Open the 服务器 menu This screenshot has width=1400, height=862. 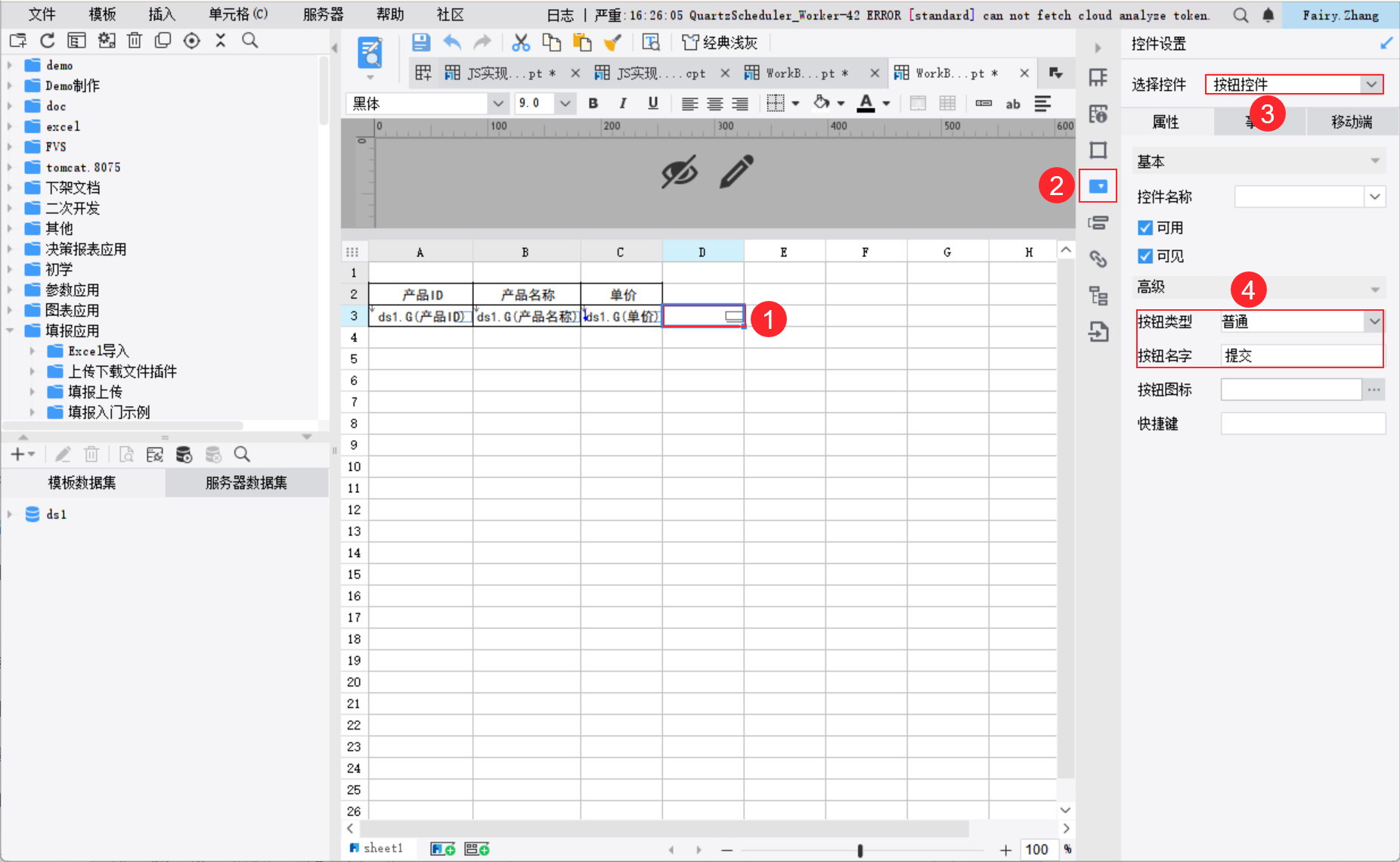point(323,14)
